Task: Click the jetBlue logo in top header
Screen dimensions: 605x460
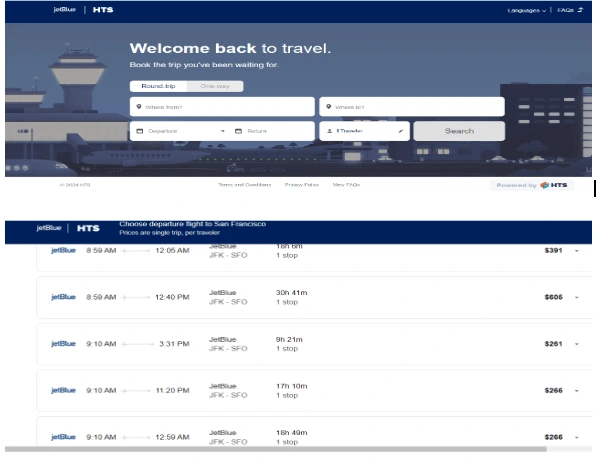Action: pos(64,10)
